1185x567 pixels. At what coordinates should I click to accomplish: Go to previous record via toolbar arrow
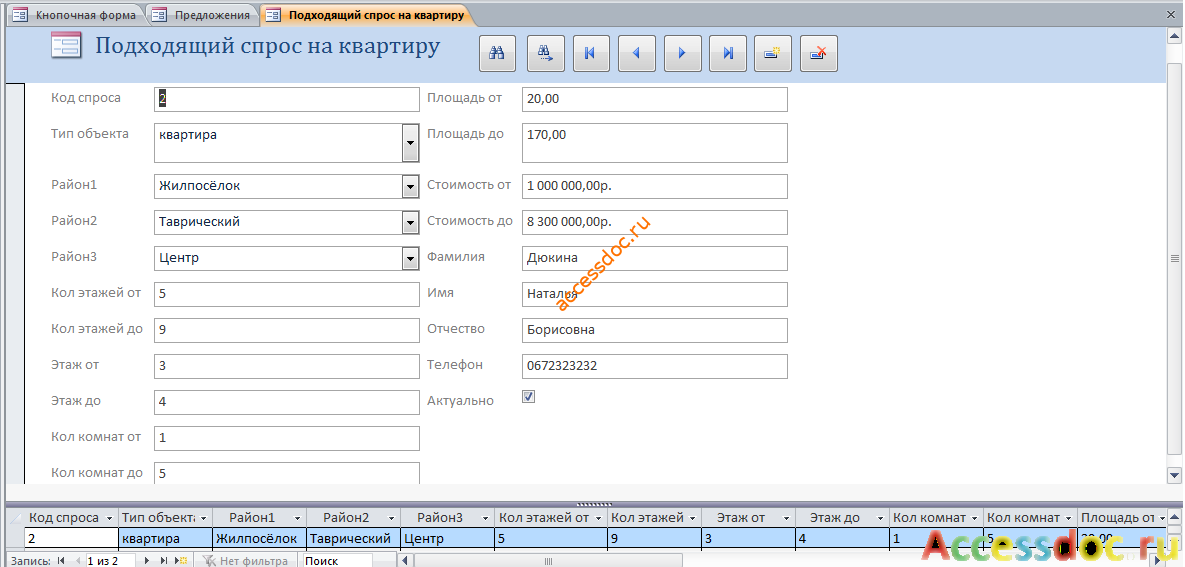[636, 54]
